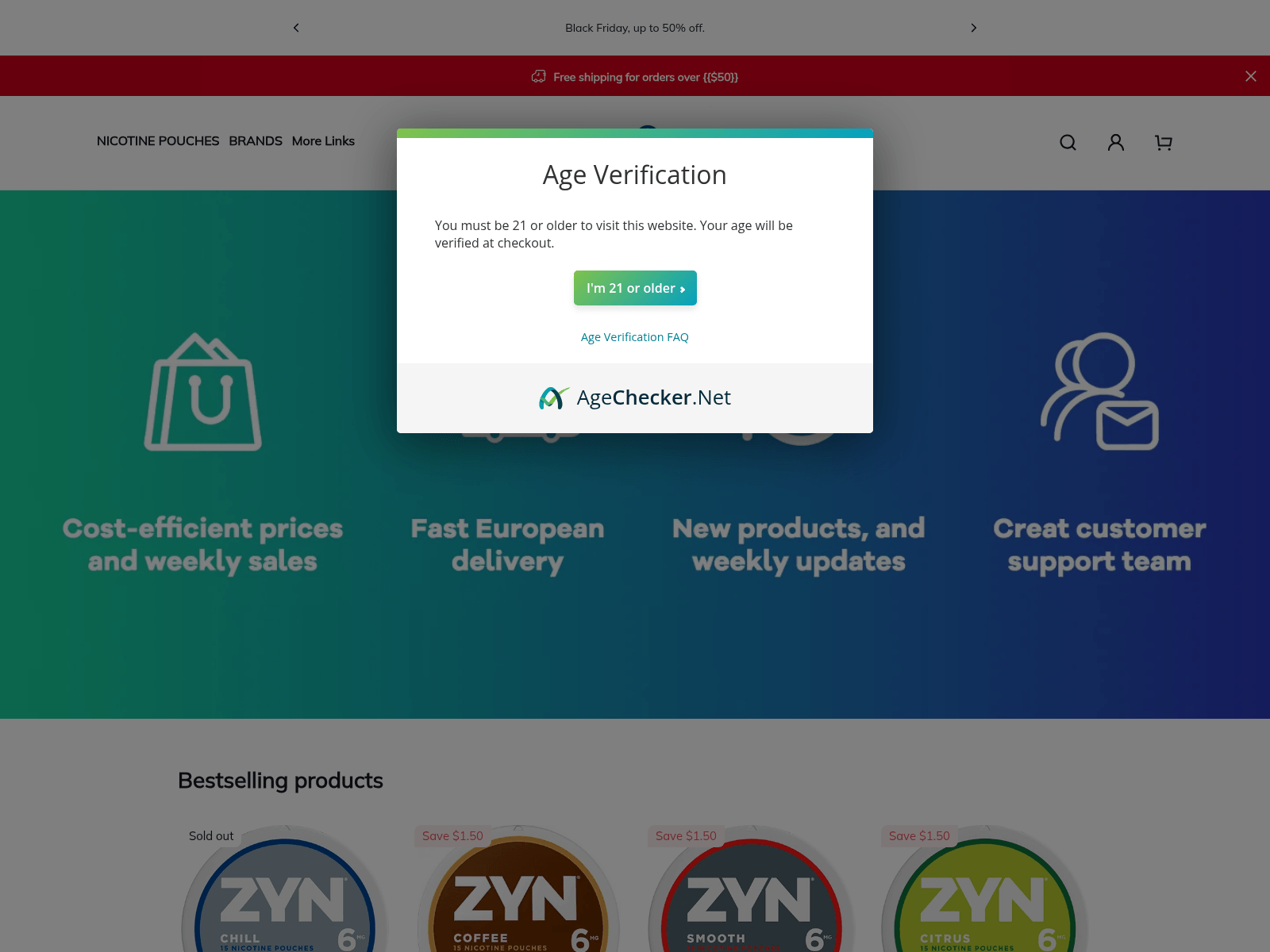Click 'New products, and weekly updates' text

coord(799,545)
